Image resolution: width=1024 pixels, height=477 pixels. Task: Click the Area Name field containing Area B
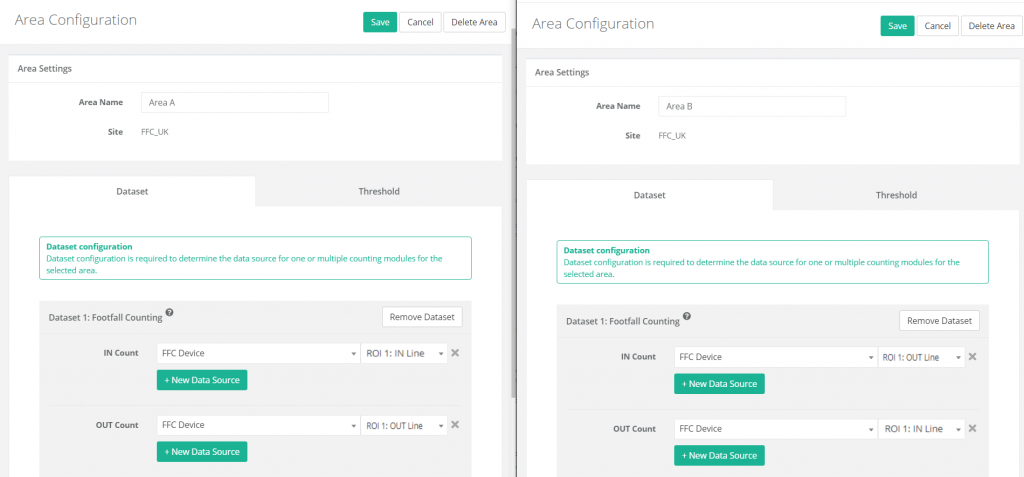click(x=751, y=106)
